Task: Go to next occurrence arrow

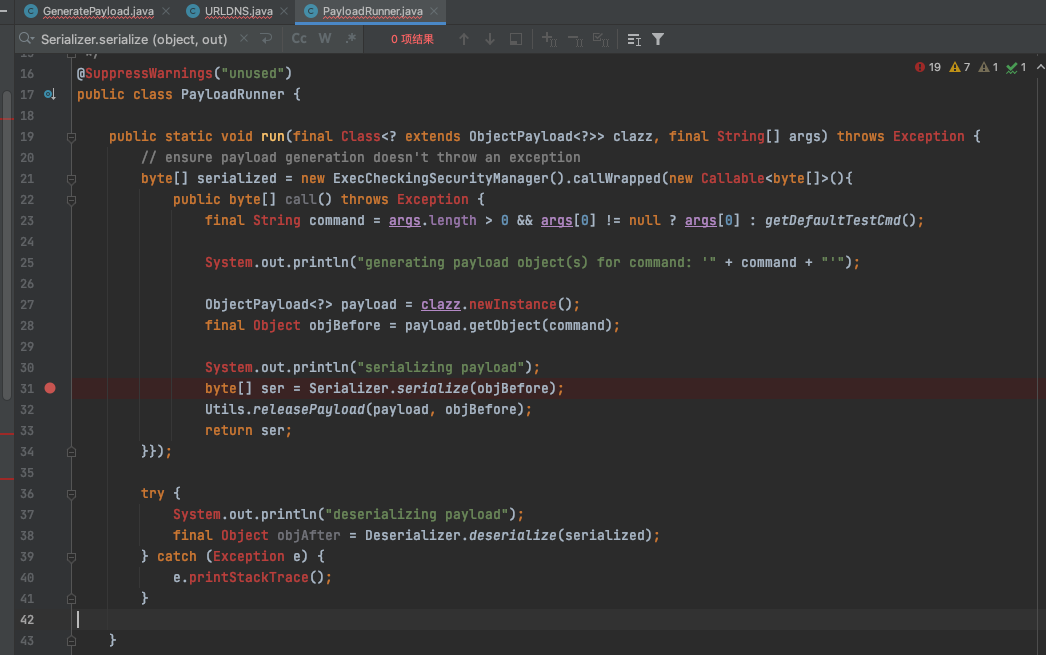Action: (x=490, y=39)
